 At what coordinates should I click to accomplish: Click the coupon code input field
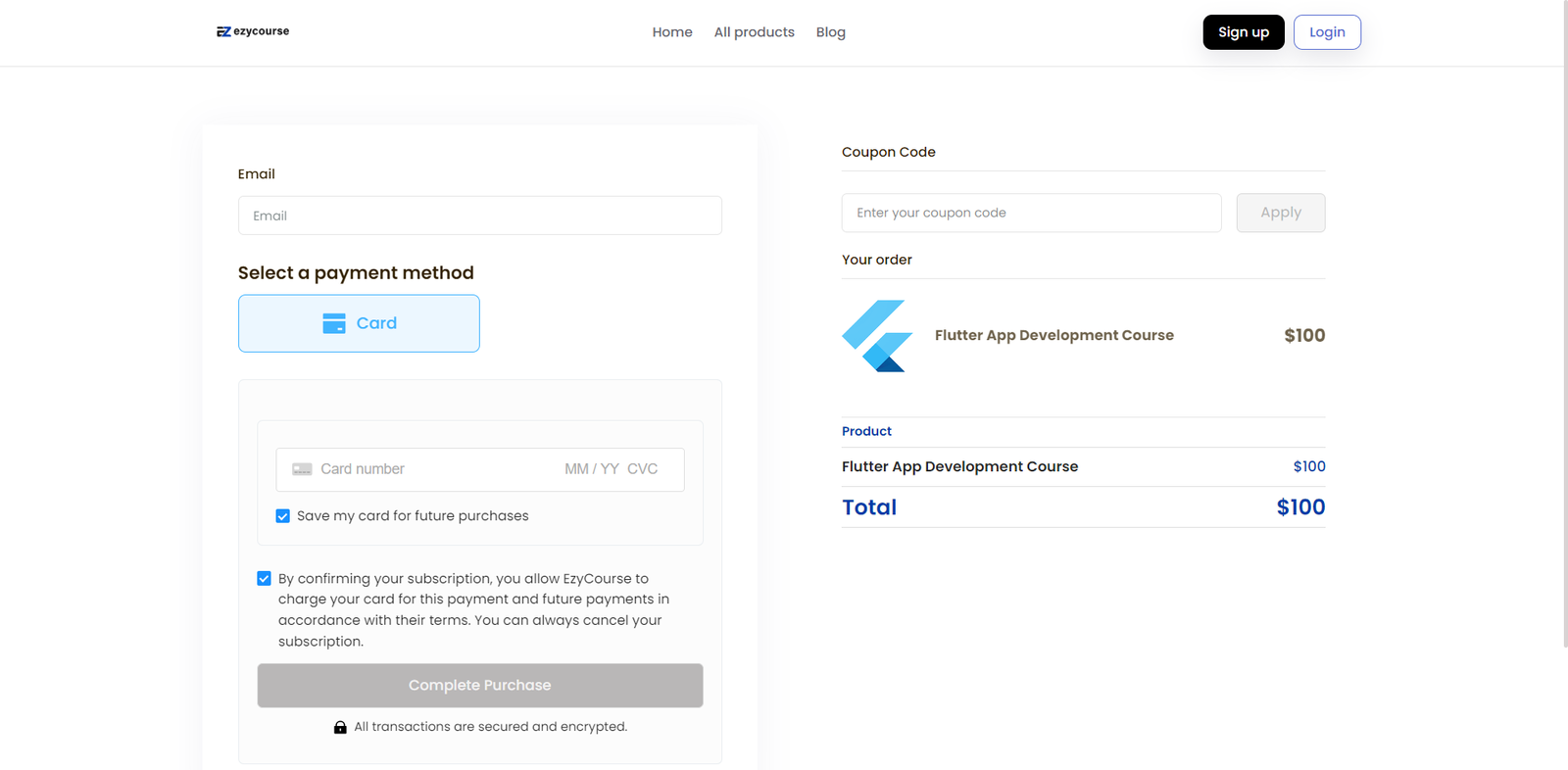pos(1031,213)
